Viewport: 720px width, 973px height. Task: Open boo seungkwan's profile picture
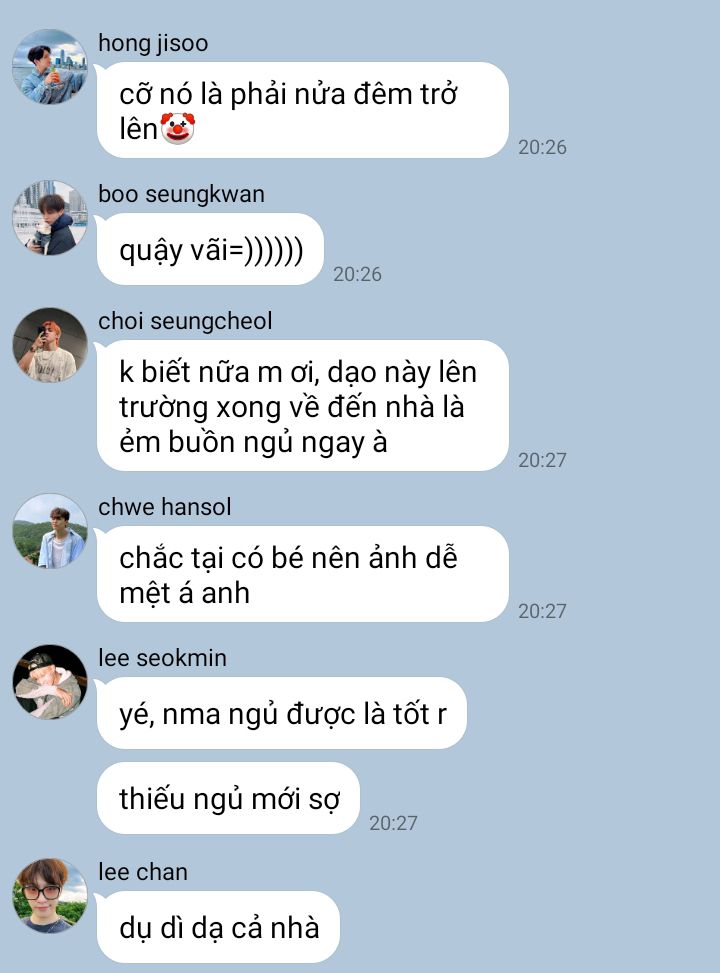coord(50,218)
